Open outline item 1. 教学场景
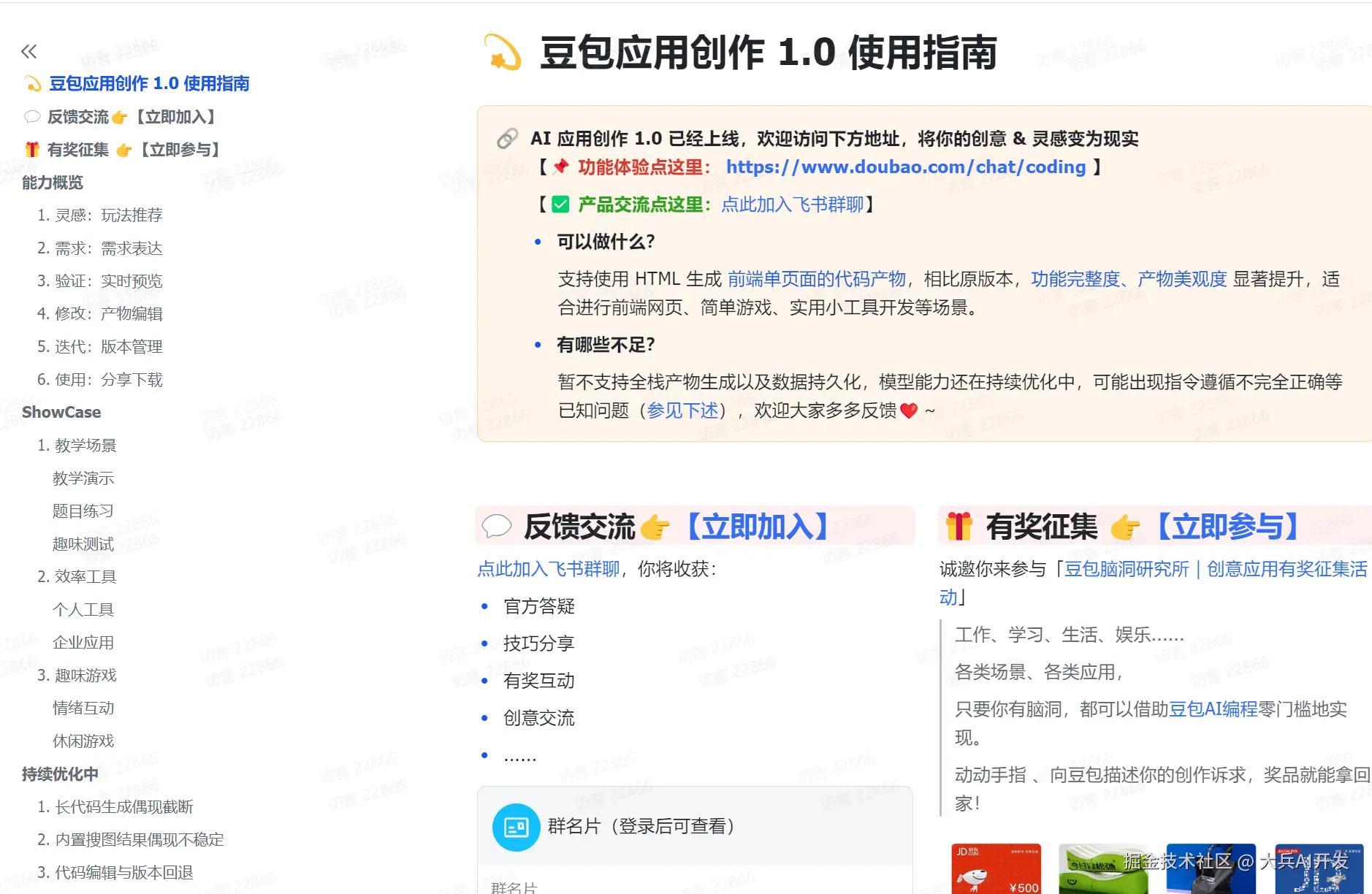Screen dimensions: 1372x894 77,446
